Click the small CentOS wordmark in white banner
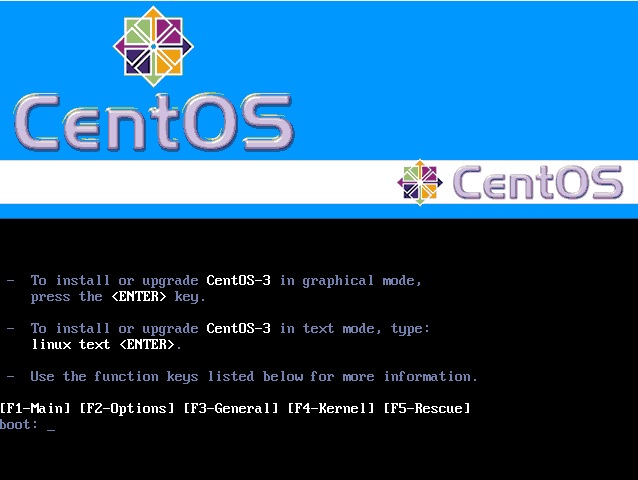This screenshot has height=480, width=638. point(538,183)
